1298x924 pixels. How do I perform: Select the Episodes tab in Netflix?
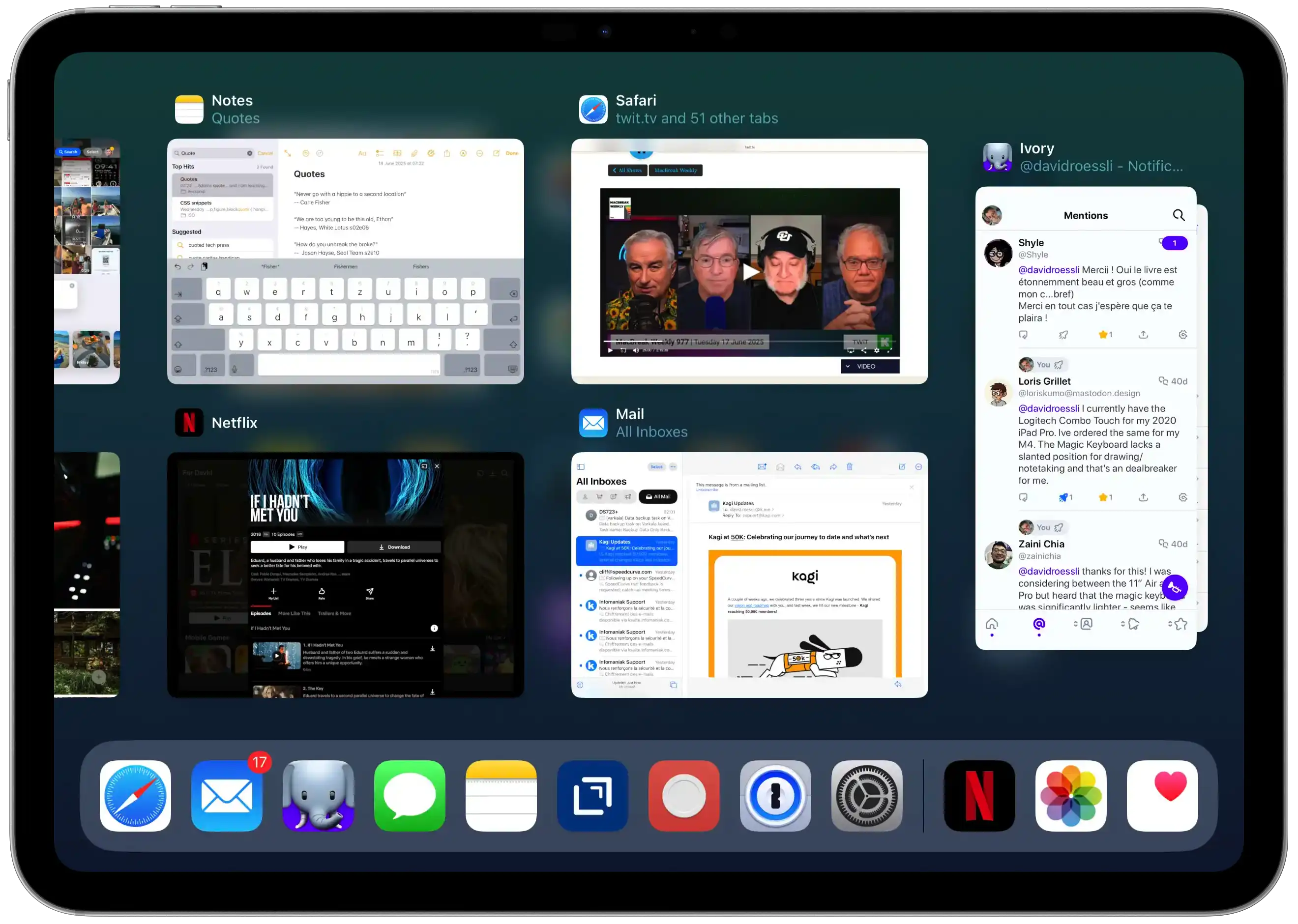[261, 613]
